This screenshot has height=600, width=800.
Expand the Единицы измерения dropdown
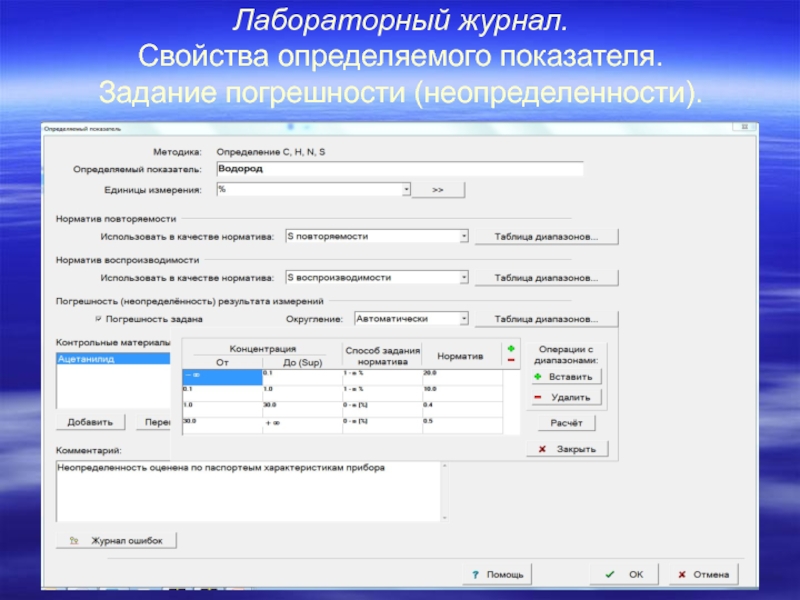pyautogui.click(x=406, y=188)
